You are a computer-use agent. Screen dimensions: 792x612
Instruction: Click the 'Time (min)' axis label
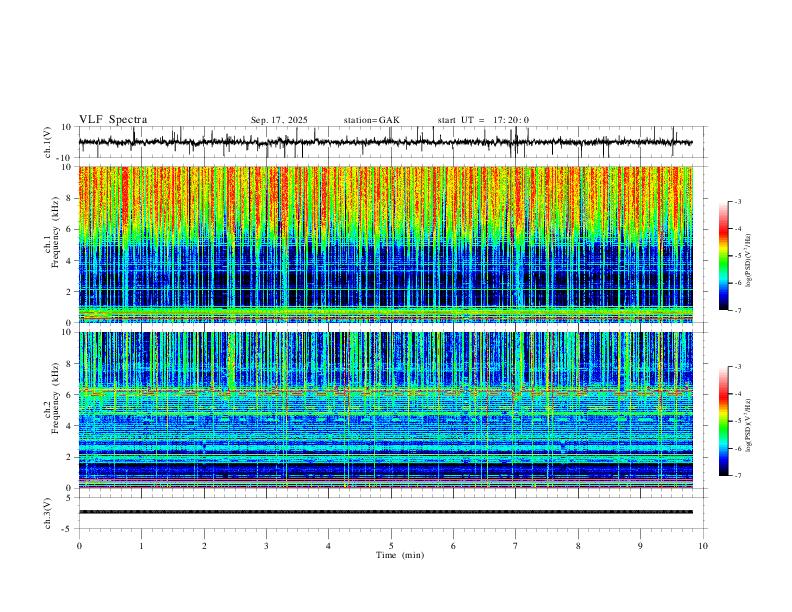coord(400,555)
